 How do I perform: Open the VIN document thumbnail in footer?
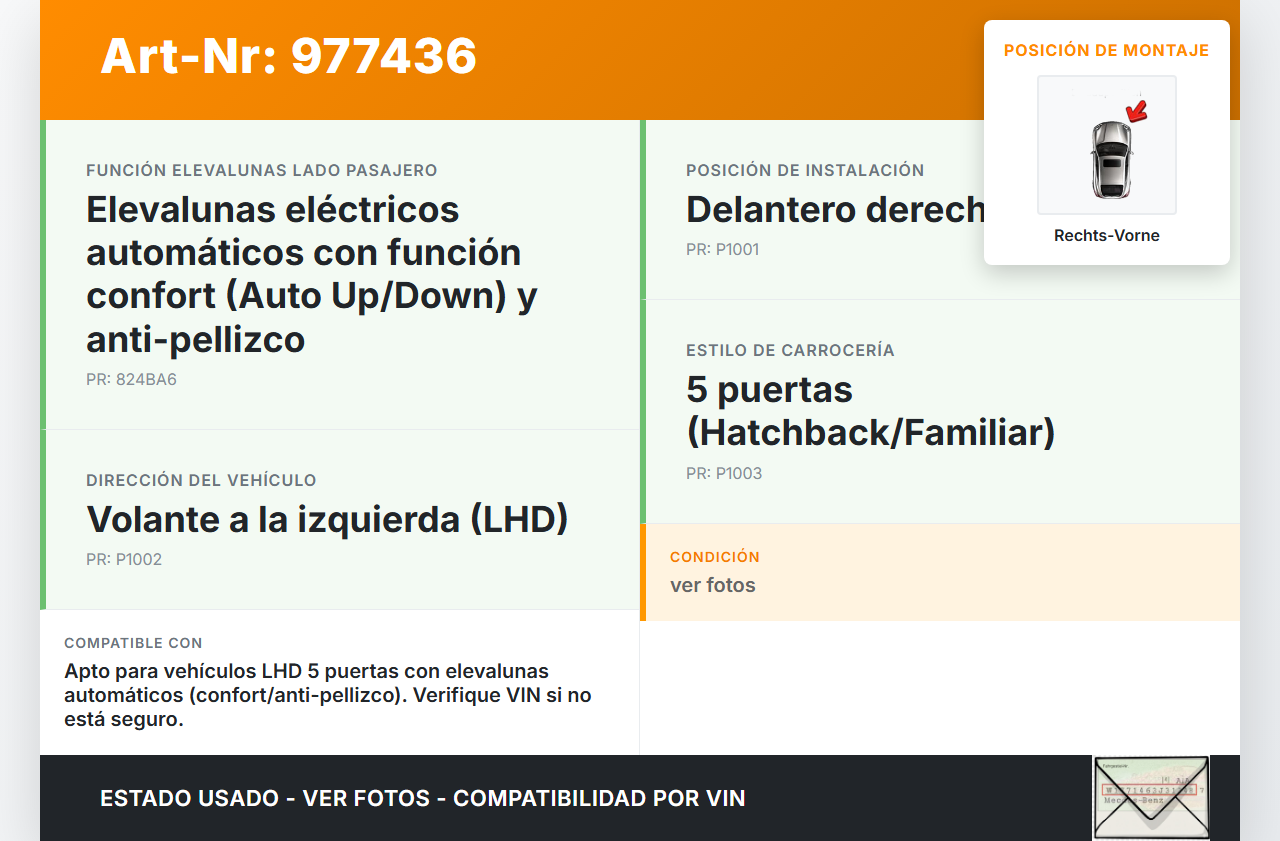(1151, 797)
